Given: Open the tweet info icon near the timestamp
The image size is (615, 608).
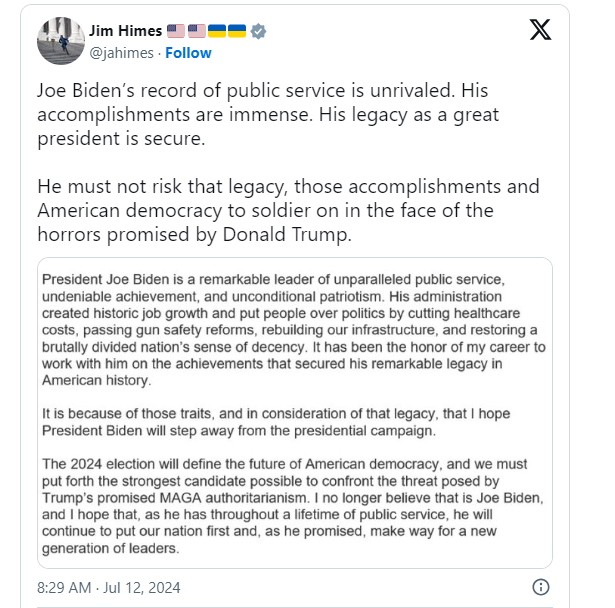Looking at the screenshot, I should 540,586.
